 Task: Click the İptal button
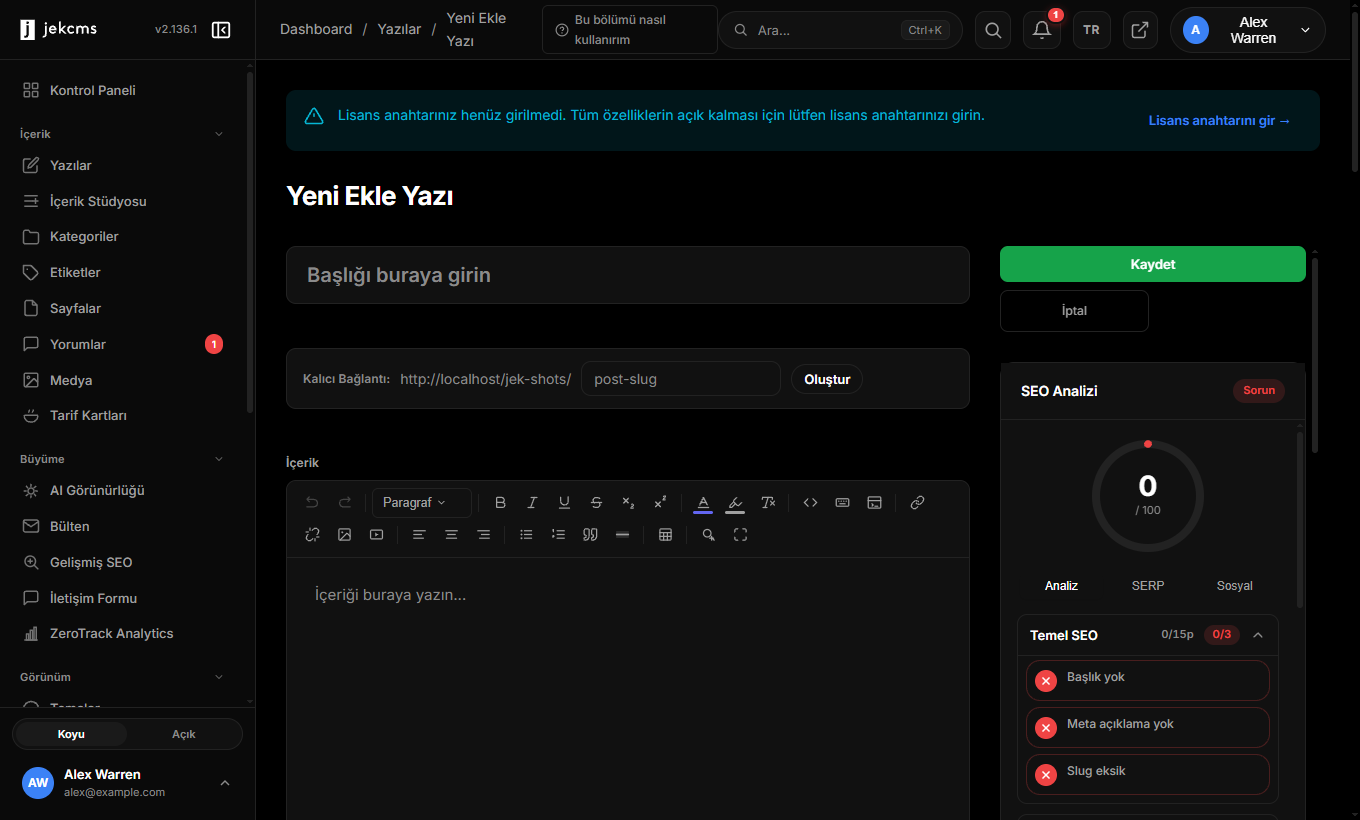pyautogui.click(x=1074, y=311)
